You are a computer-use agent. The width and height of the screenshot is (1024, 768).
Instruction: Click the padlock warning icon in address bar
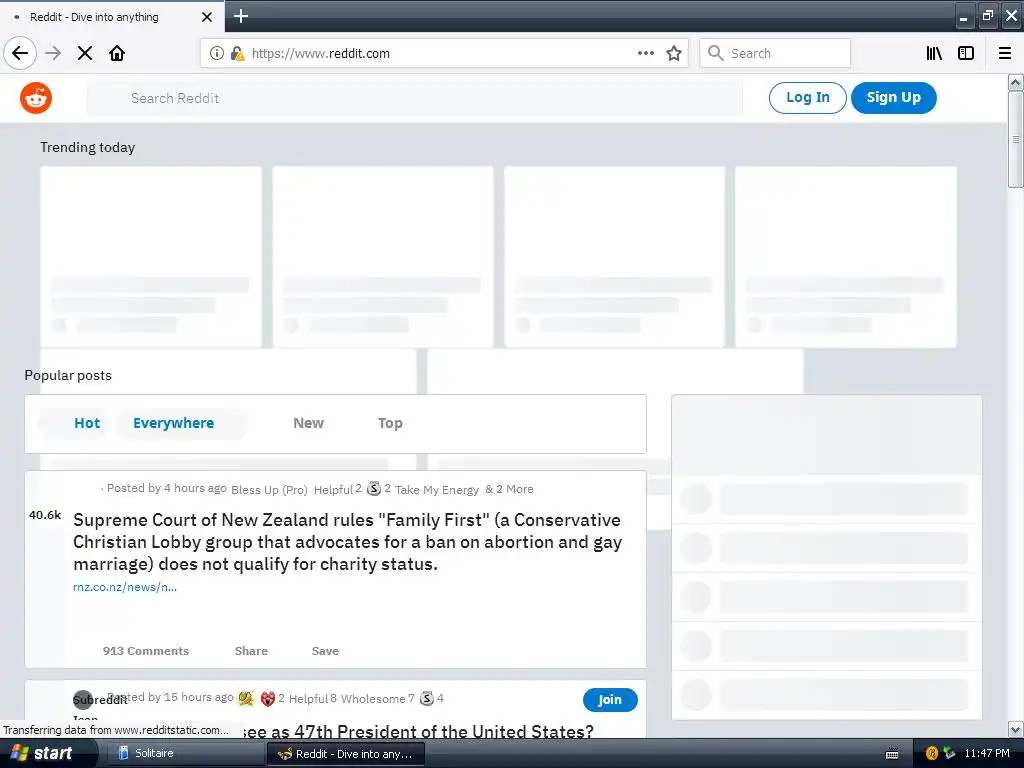[x=238, y=53]
